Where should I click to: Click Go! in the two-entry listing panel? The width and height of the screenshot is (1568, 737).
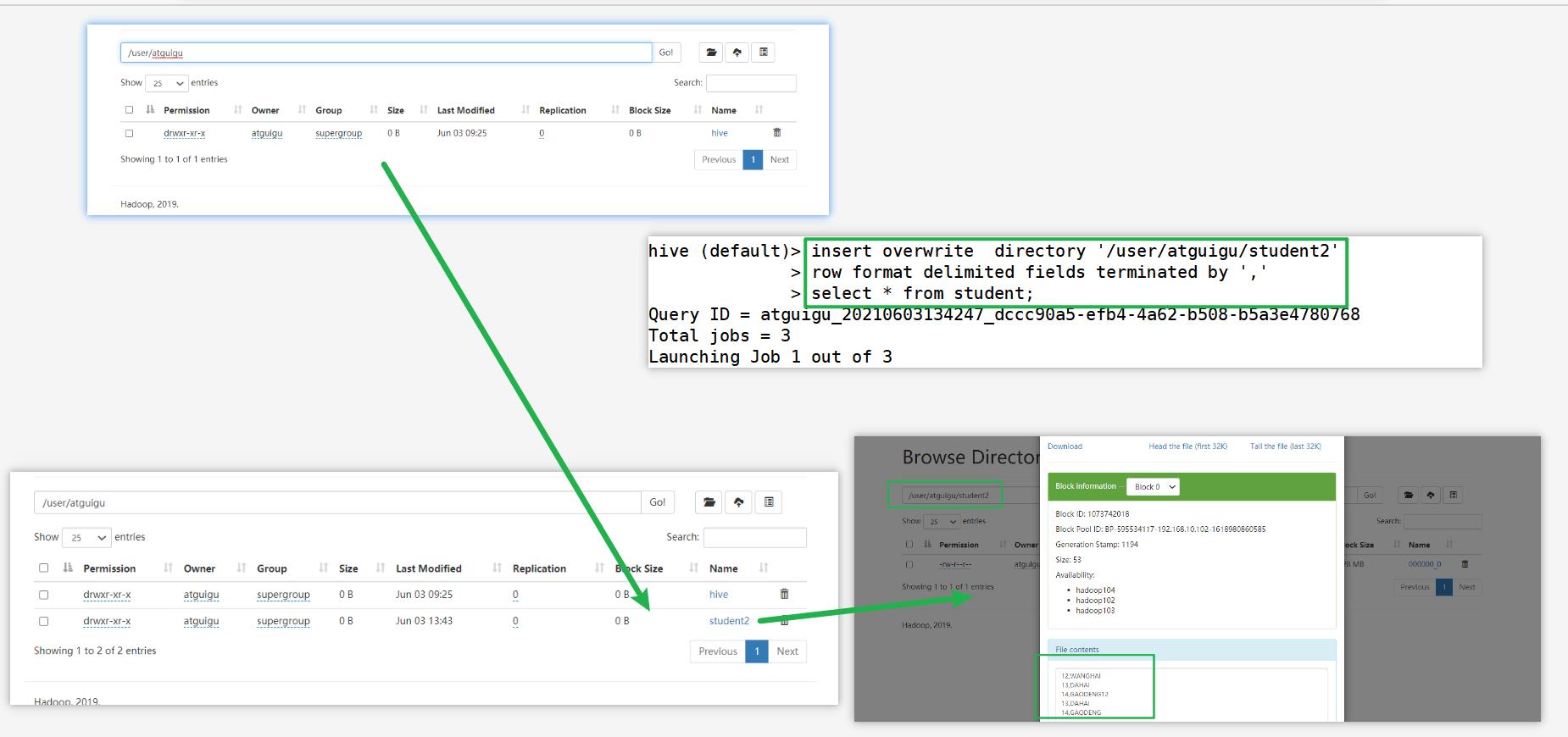[658, 502]
